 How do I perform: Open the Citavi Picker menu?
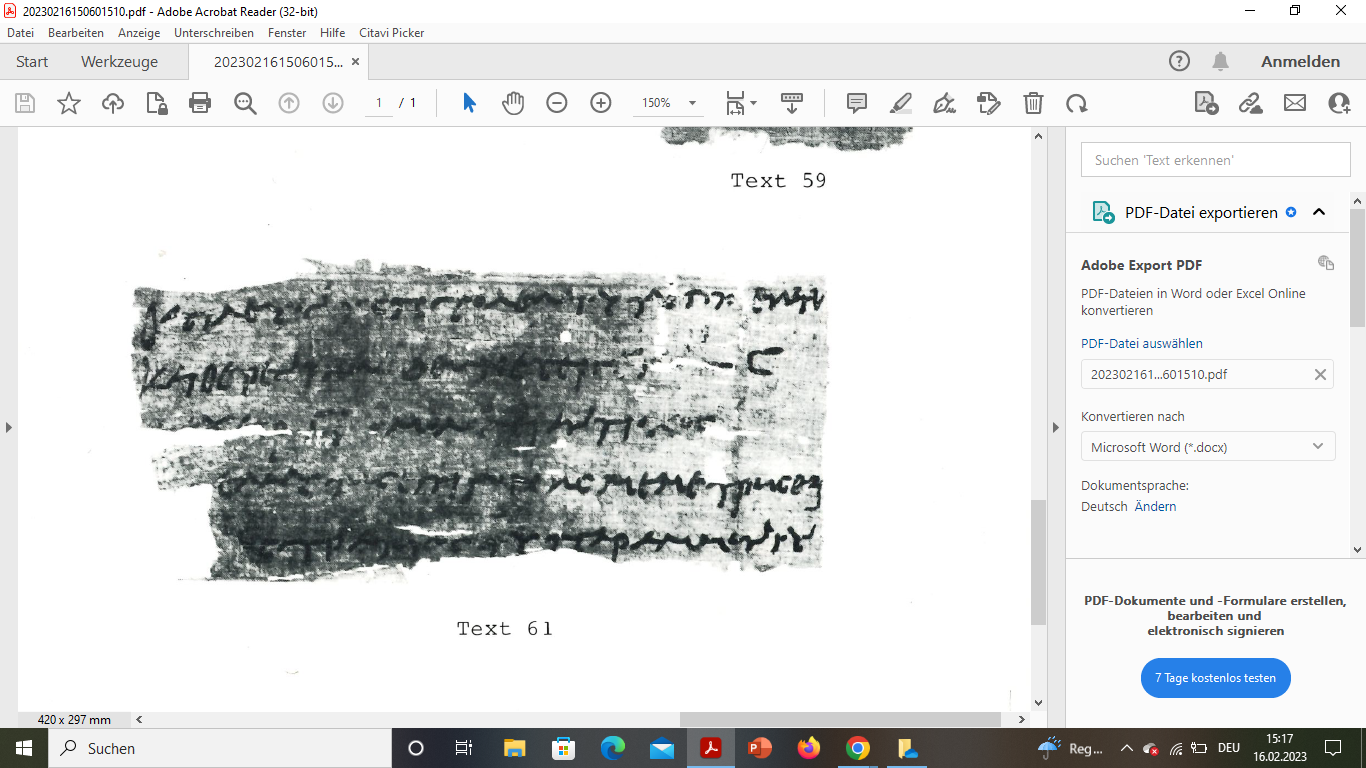pyautogui.click(x=392, y=33)
